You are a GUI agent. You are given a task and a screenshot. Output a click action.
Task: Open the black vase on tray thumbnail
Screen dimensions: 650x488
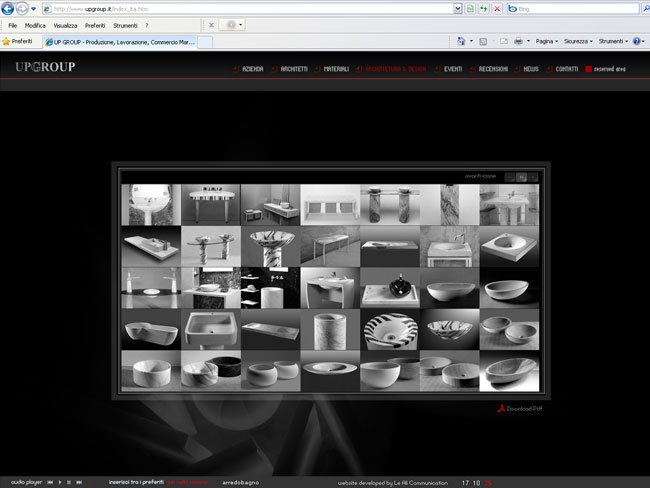pos(390,288)
